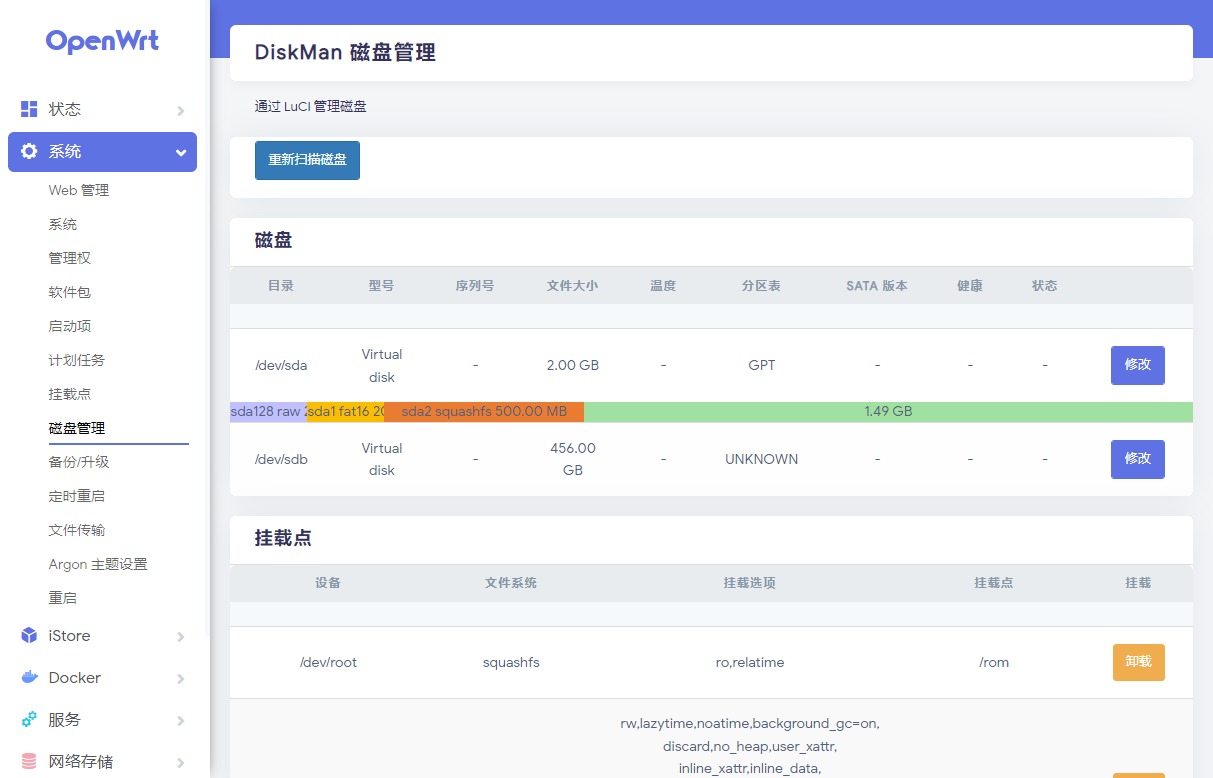This screenshot has height=778, width=1213.
Task: Open iStore via its cube icon
Action: tap(27, 636)
